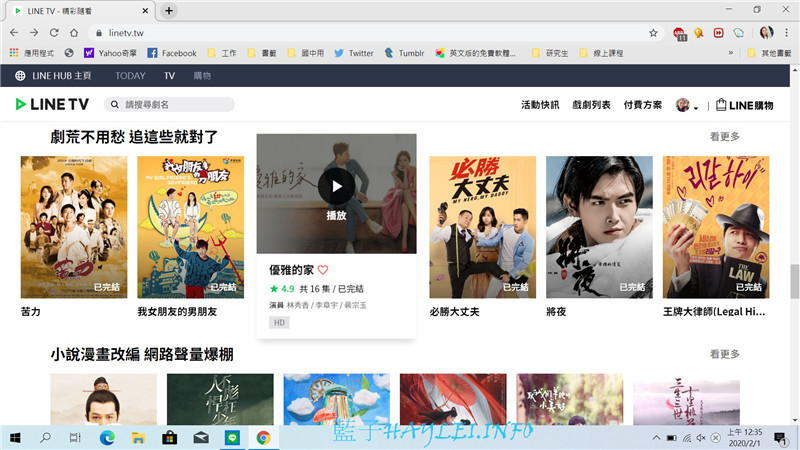Screen dimensions: 800x450
Task: Open the Action Center notification icon
Action: (x=780, y=438)
